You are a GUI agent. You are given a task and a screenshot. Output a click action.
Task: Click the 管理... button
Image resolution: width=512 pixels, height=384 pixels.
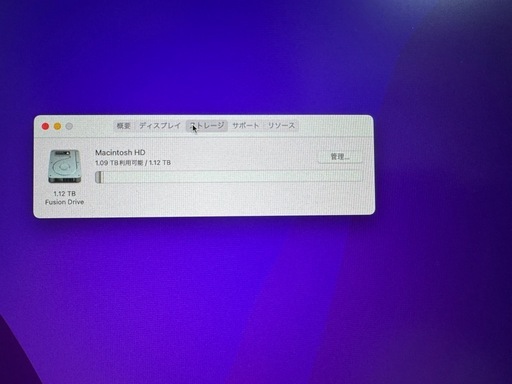click(x=340, y=157)
